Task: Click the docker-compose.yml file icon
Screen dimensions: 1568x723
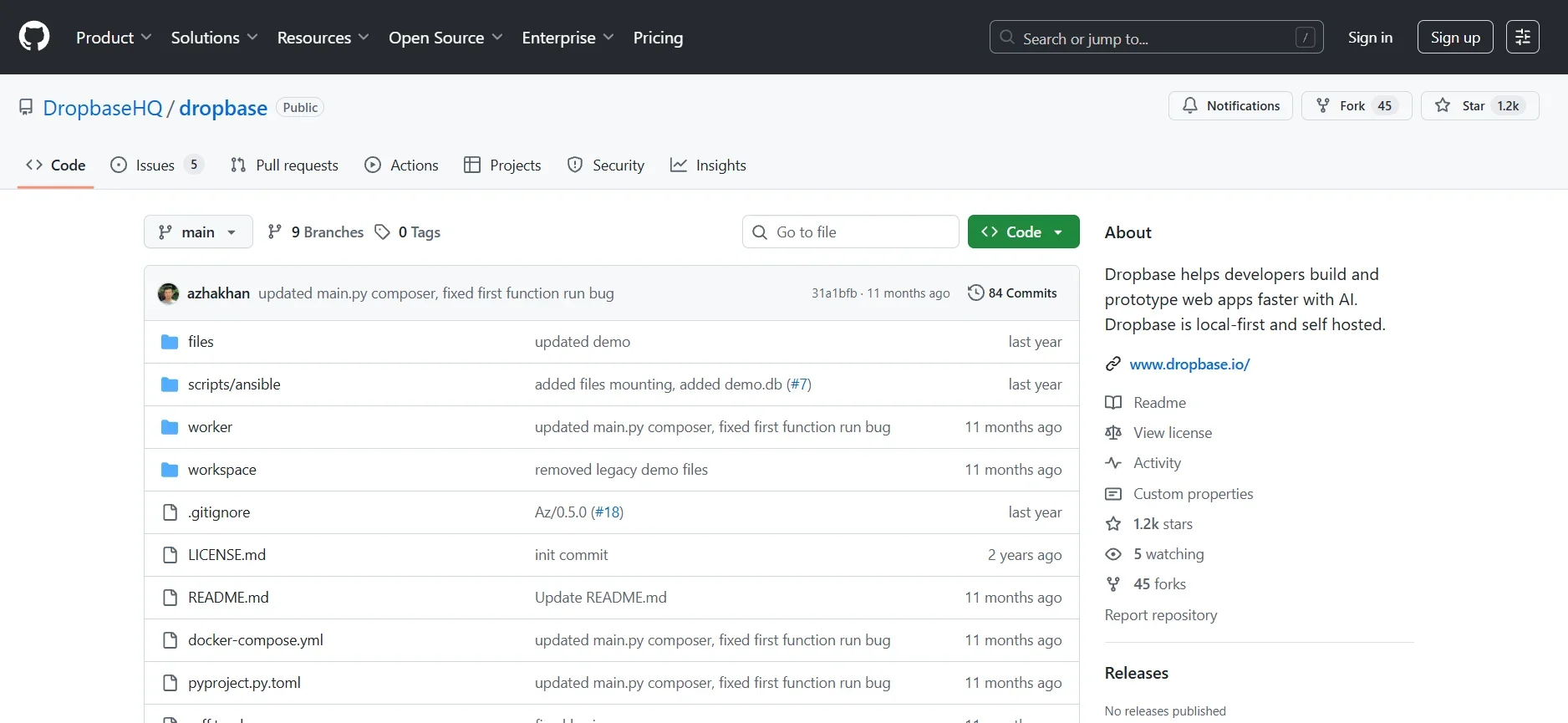Action: 170,640
